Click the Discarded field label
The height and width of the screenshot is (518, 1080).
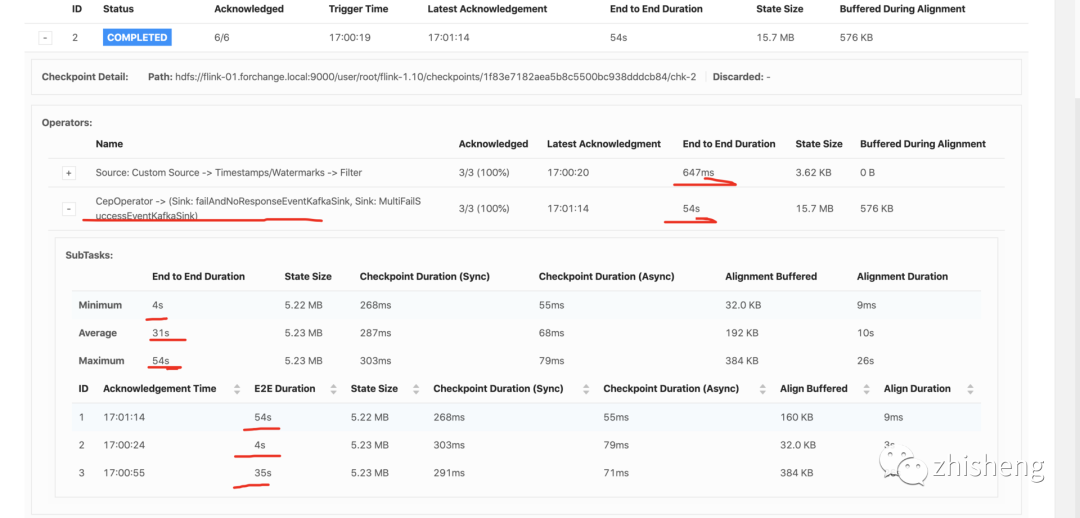737,76
